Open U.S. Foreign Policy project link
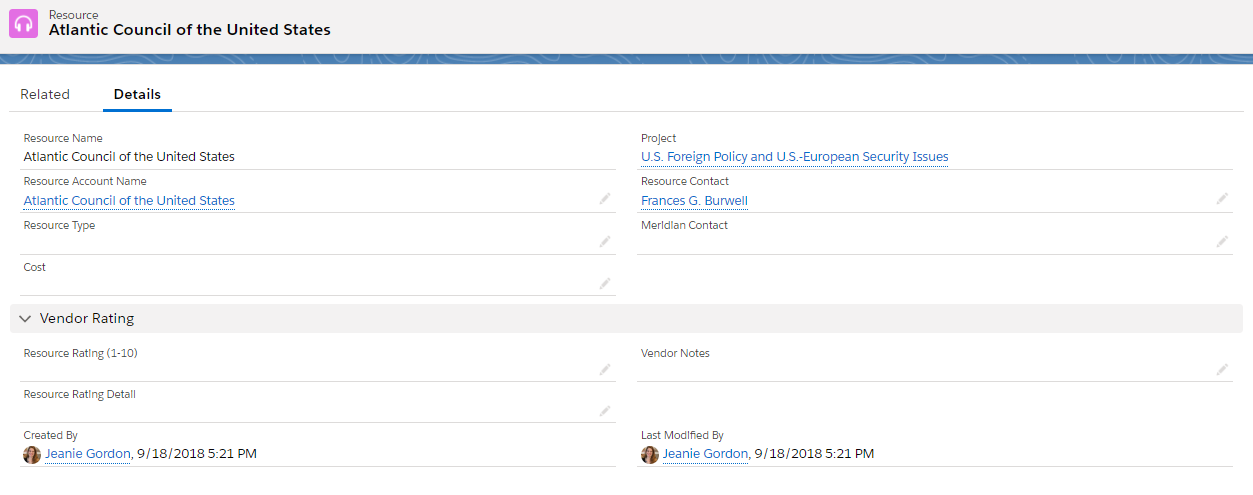1253x495 pixels. (795, 157)
